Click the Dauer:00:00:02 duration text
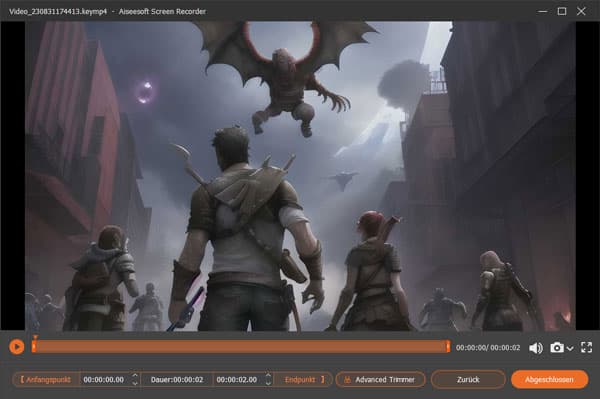Viewport: 600px width, 399px height. click(177, 379)
